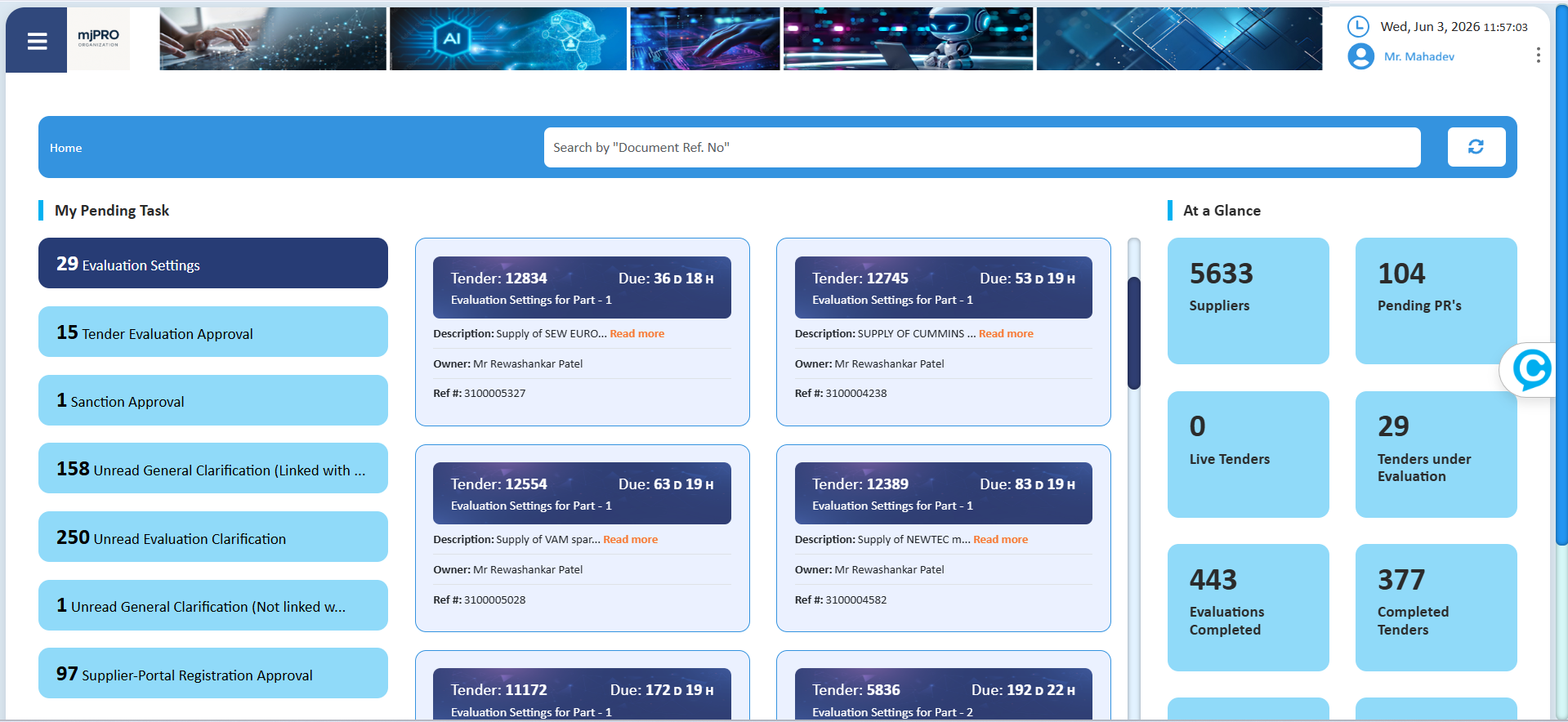Open the user profile avatar icon
This screenshot has width=1568, height=722.
(1360, 56)
